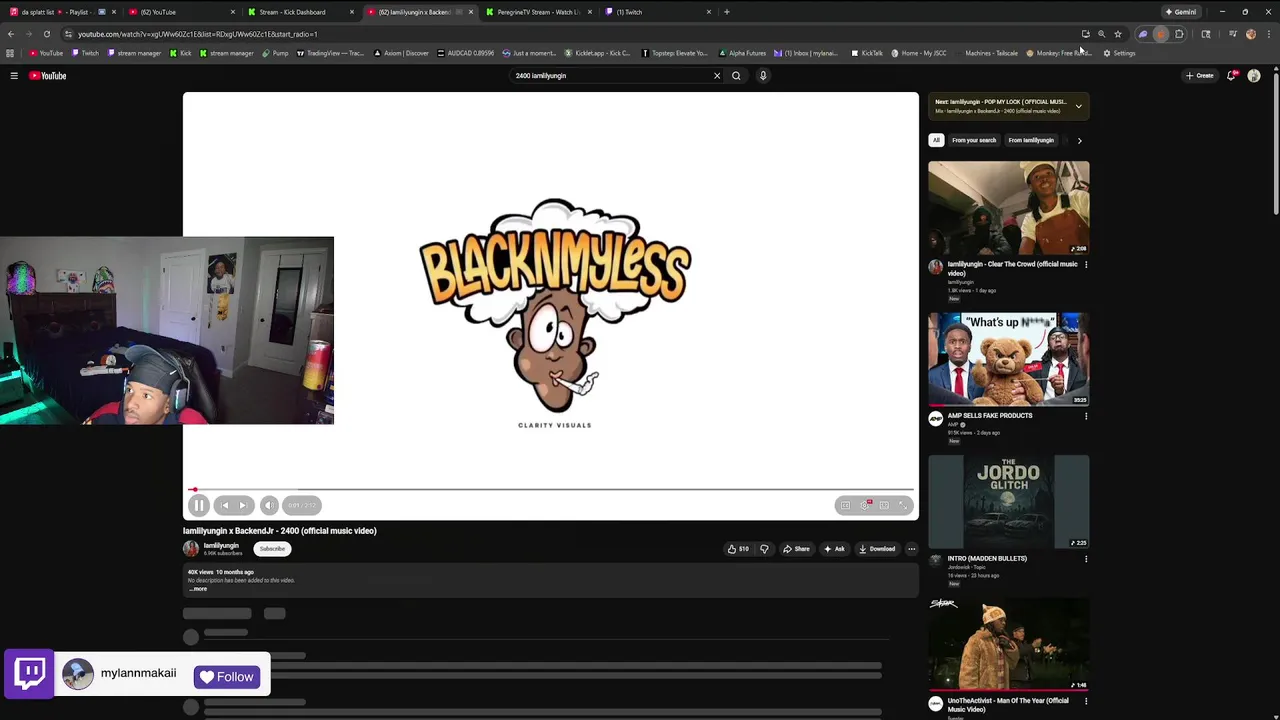The width and height of the screenshot is (1280, 720).
Task: Download the 2400 music video
Action: 877,549
